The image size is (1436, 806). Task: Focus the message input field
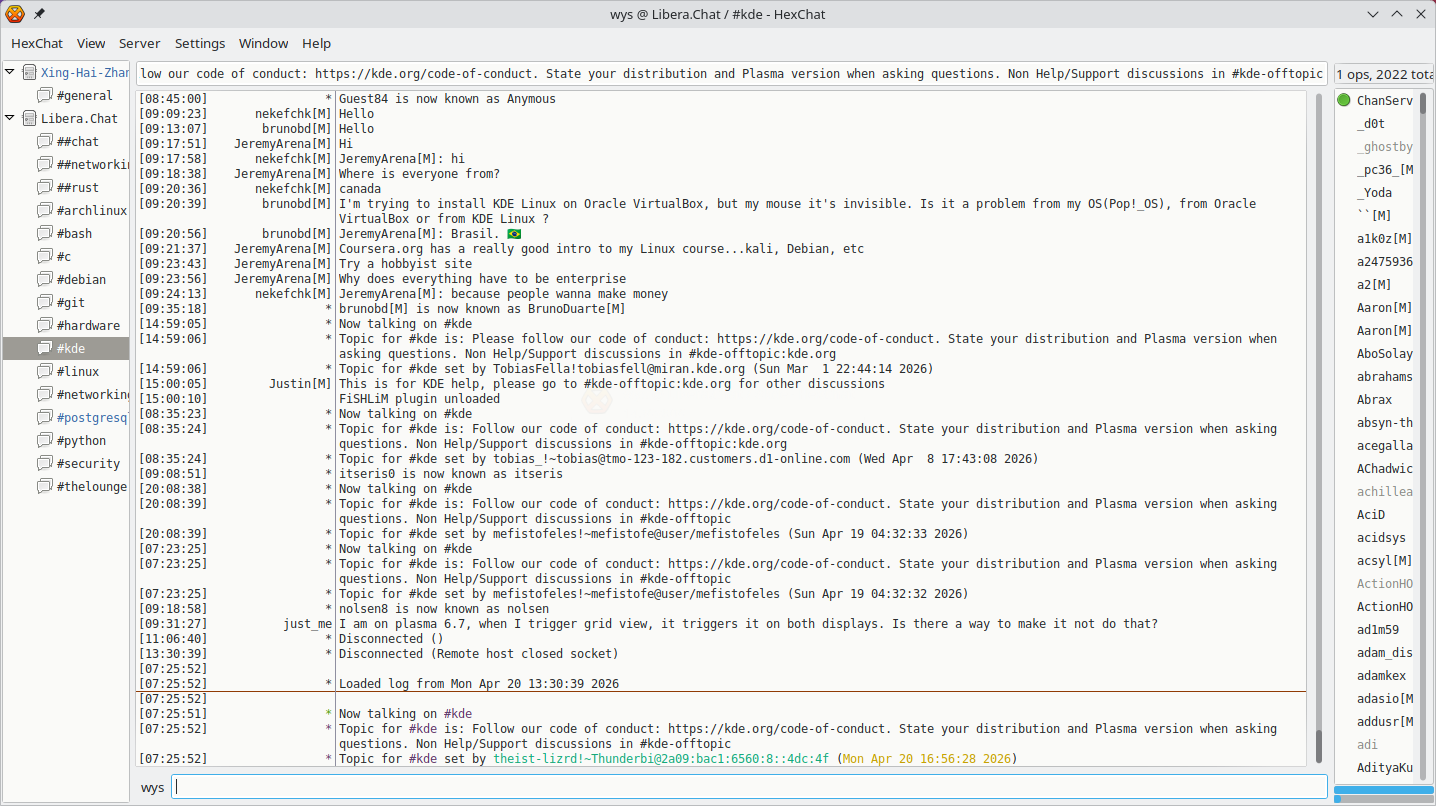[748, 787]
